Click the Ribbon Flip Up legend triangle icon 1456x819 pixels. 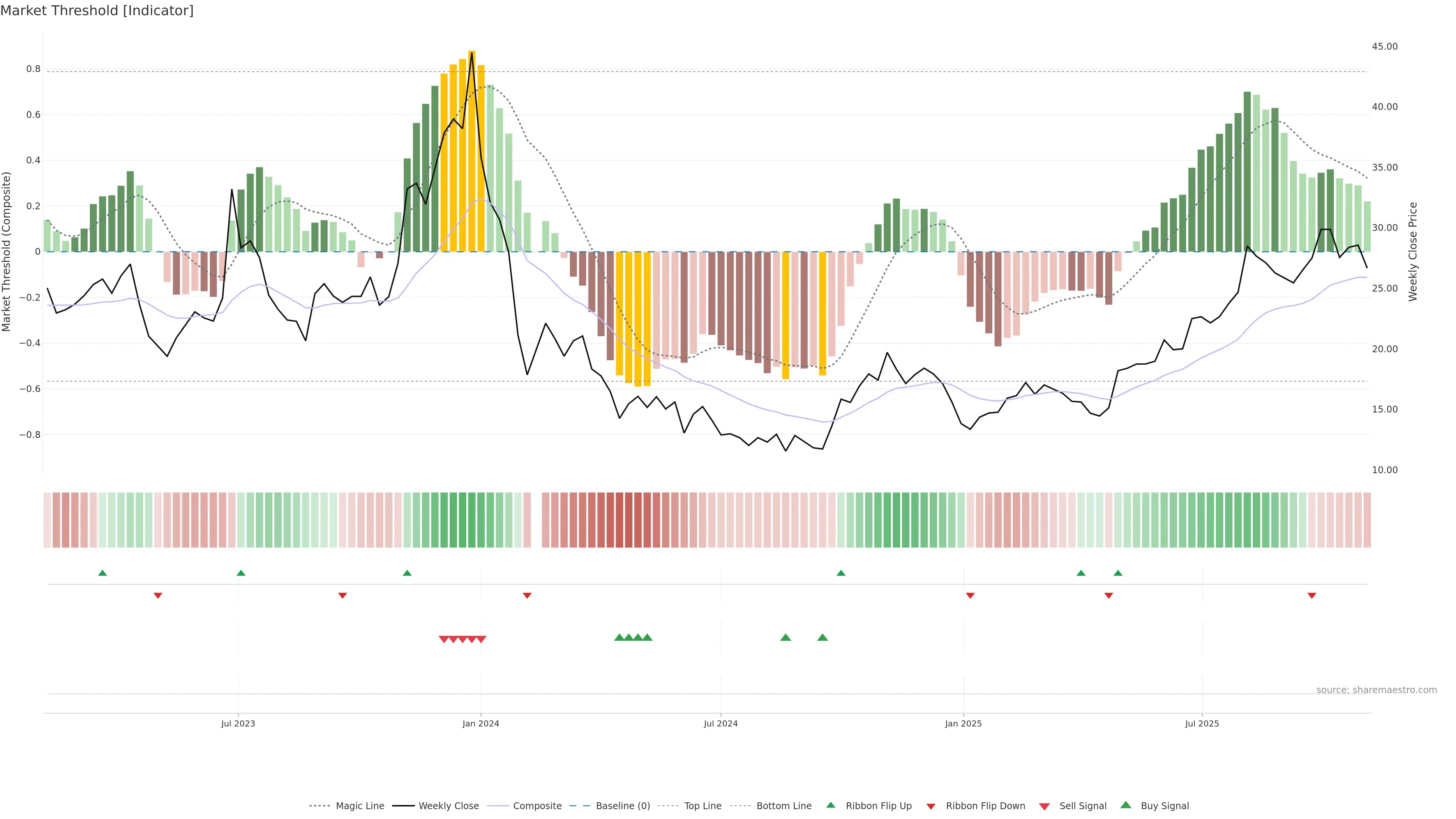click(830, 805)
